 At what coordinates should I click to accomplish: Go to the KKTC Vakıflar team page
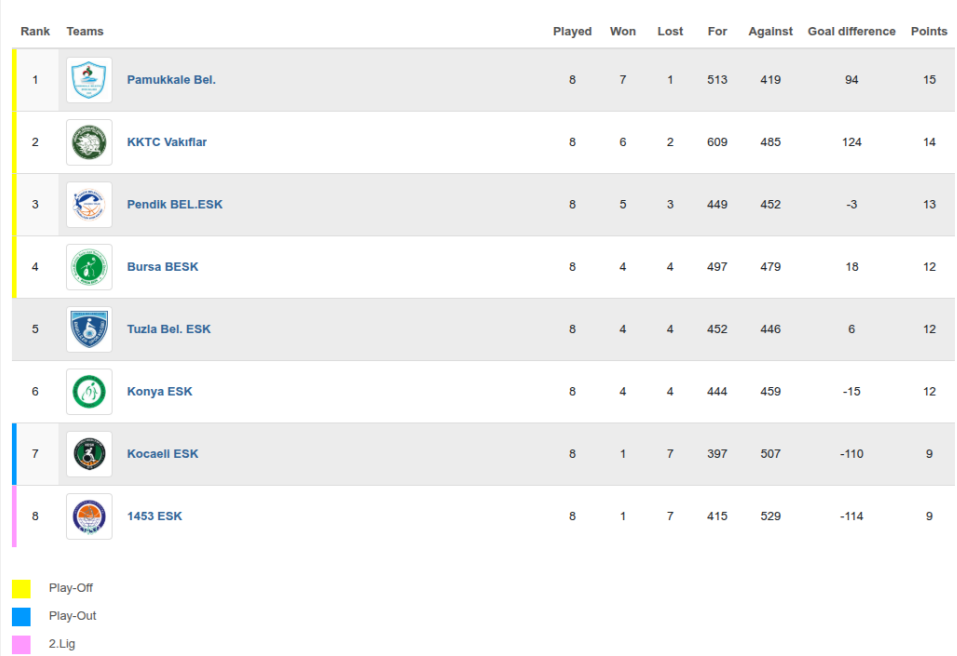(167, 142)
